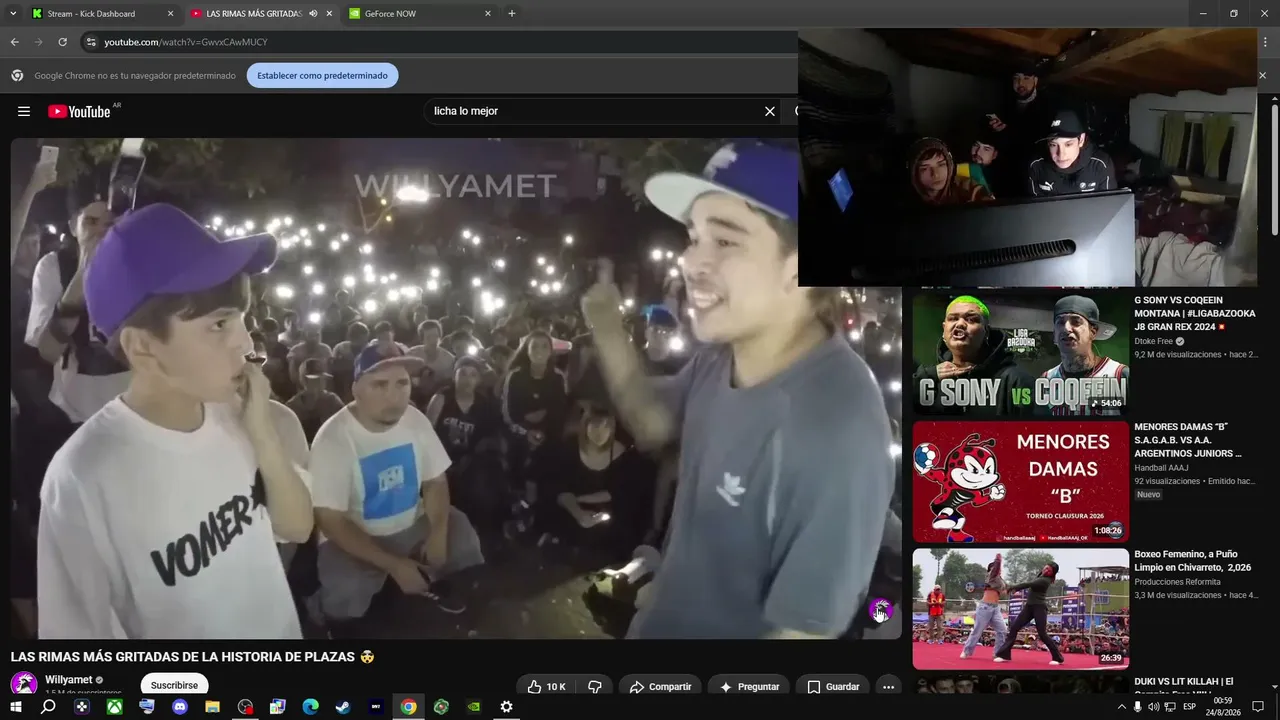Mute the audio icon on YouTube tab
Image resolution: width=1280 pixels, height=720 pixels.
[x=313, y=14]
